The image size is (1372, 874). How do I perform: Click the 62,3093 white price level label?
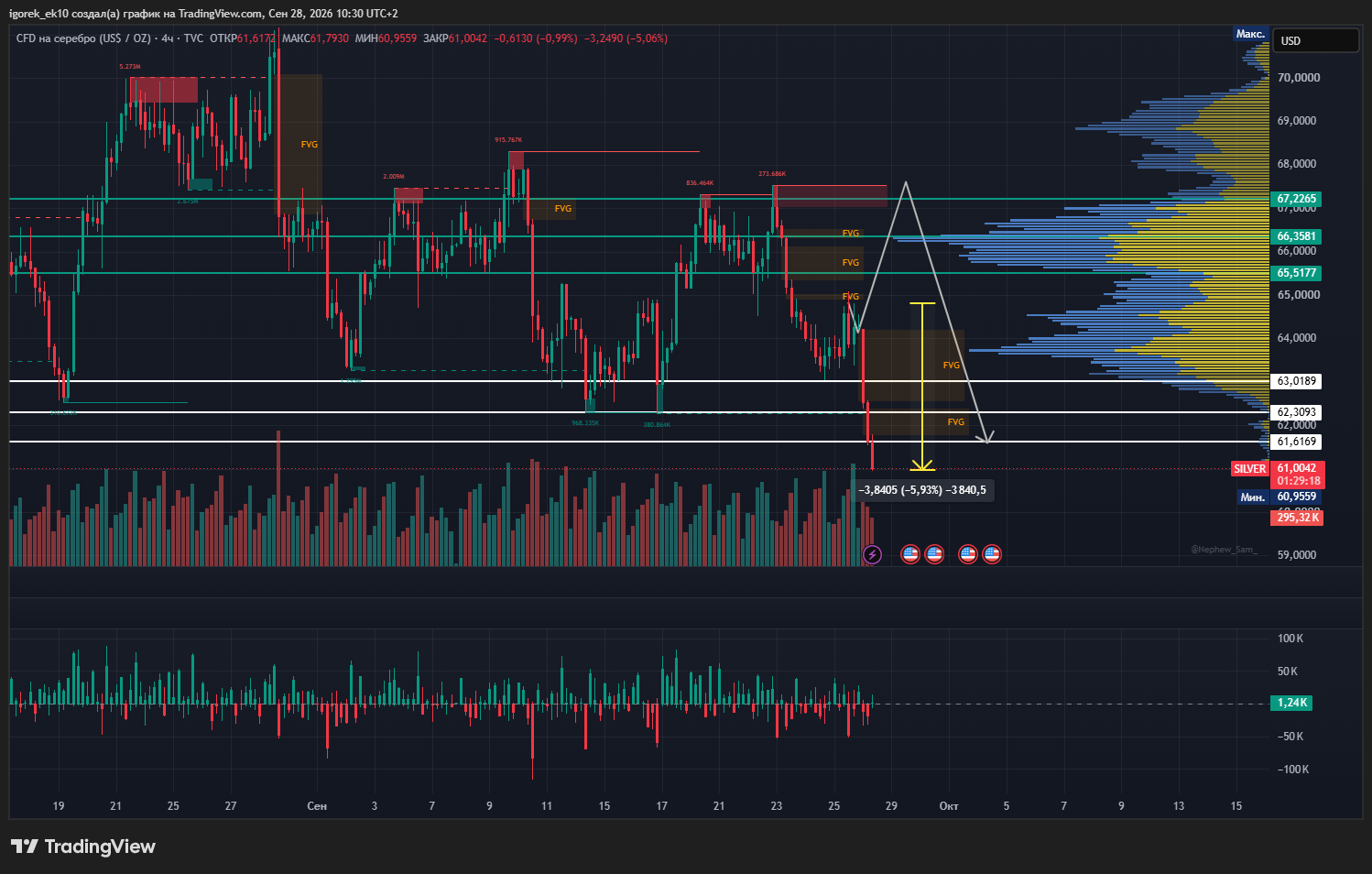click(1297, 412)
